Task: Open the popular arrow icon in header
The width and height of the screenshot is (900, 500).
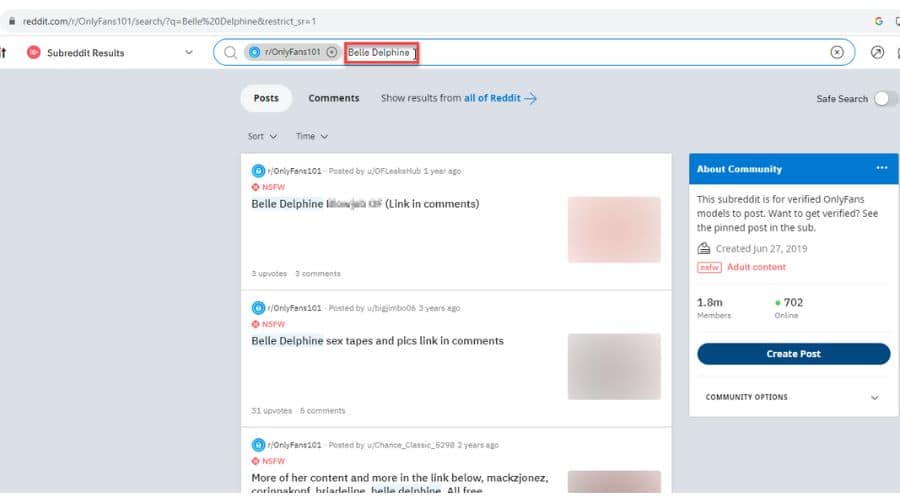Action: coord(877,52)
